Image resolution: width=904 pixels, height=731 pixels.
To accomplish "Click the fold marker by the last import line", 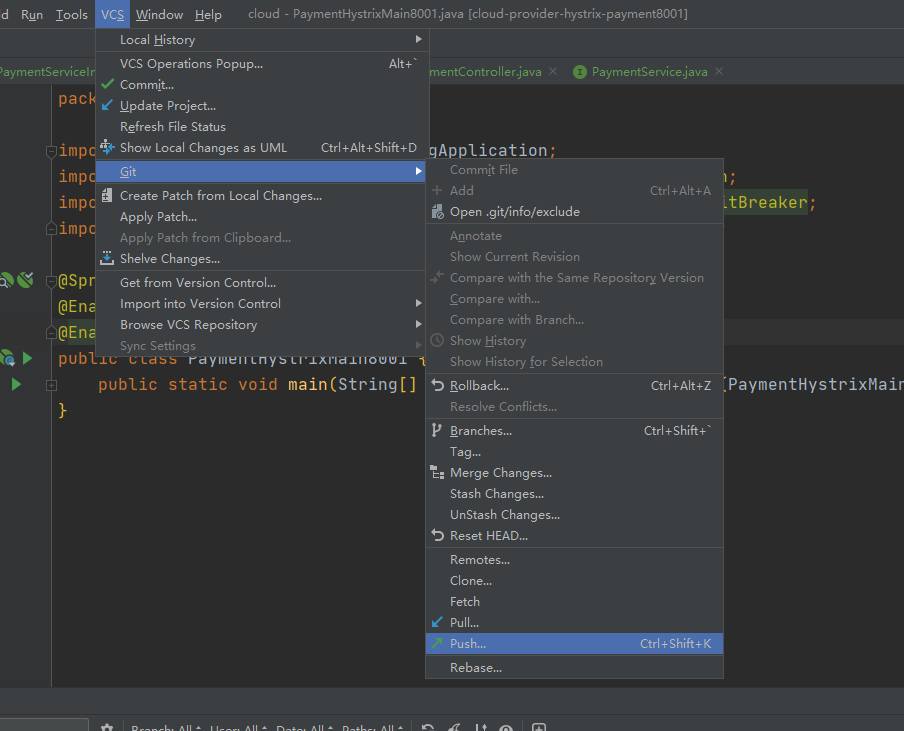I will tap(51, 228).
